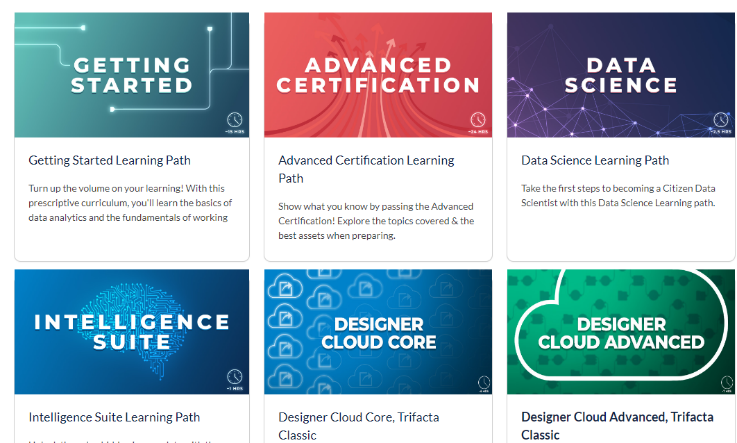Open the Advanced Certification banner thumbnail
Screen dimensions: 737x443
tap(378, 75)
